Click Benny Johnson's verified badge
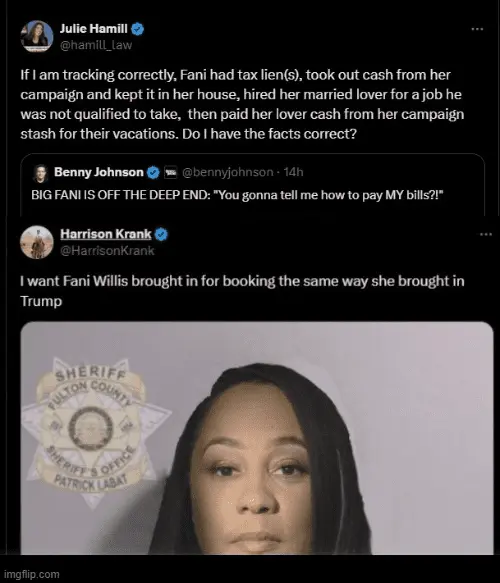This screenshot has height=583, width=500. [153, 172]
